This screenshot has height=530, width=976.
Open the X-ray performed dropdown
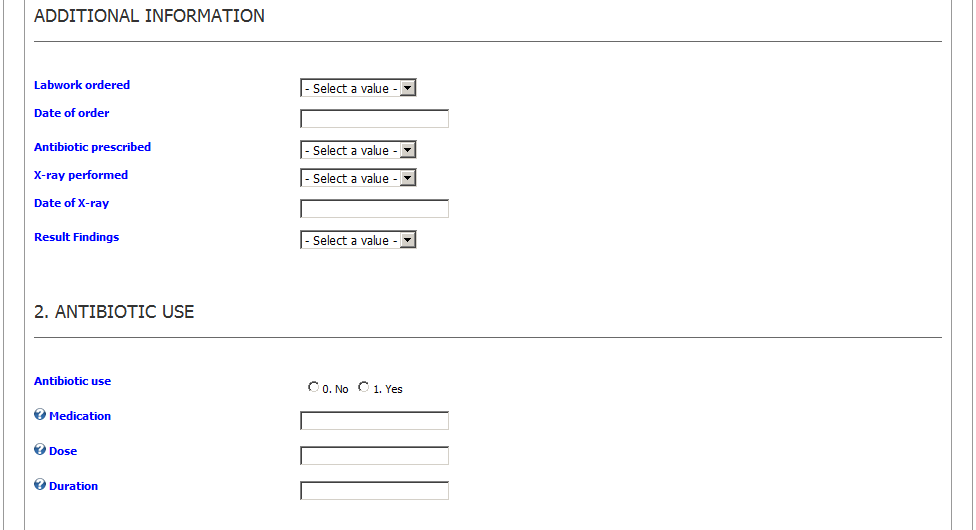coord(358,178)
